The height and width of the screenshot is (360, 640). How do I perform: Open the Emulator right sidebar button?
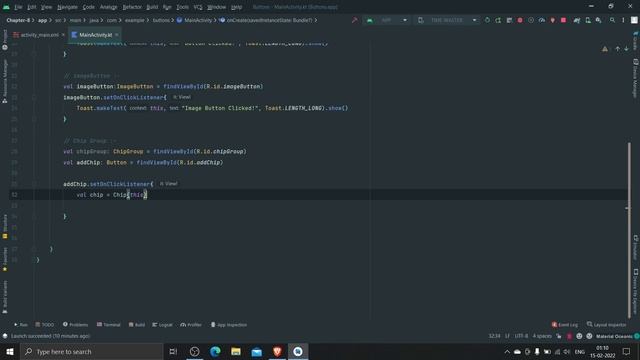pos(635,247)
